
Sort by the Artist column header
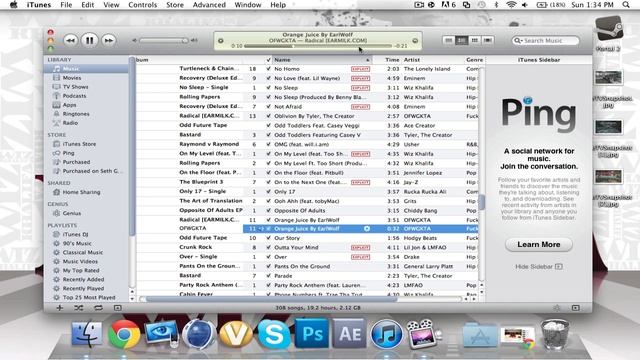[433, 60]
